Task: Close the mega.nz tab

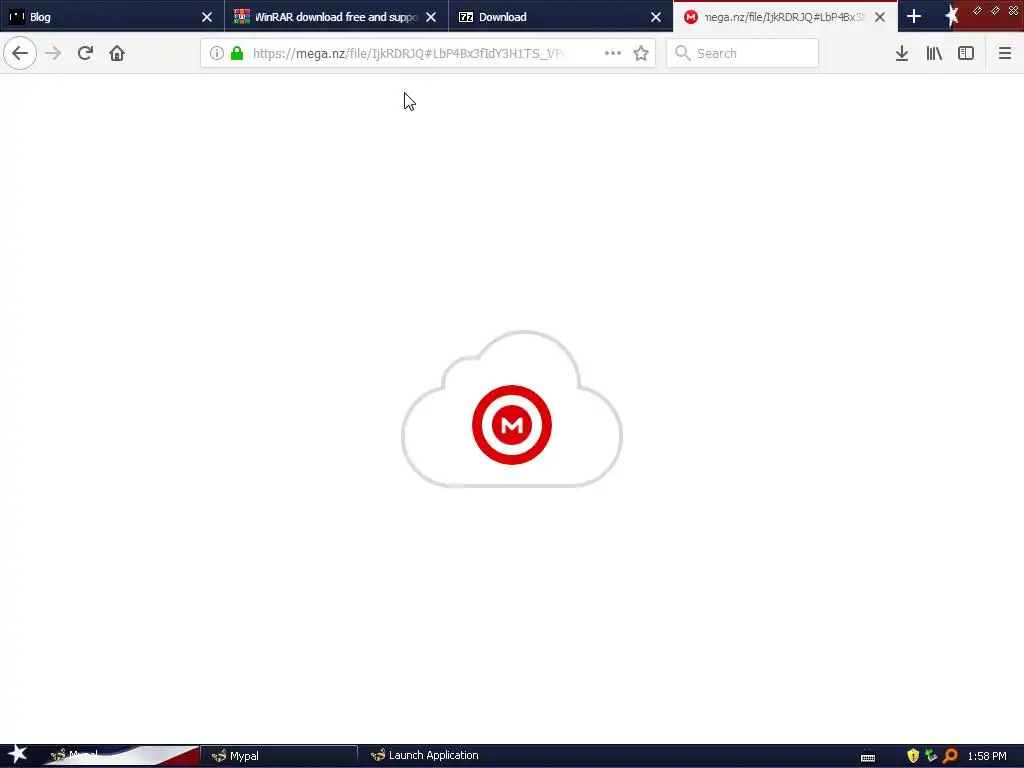Action: [x=880, y=17]
